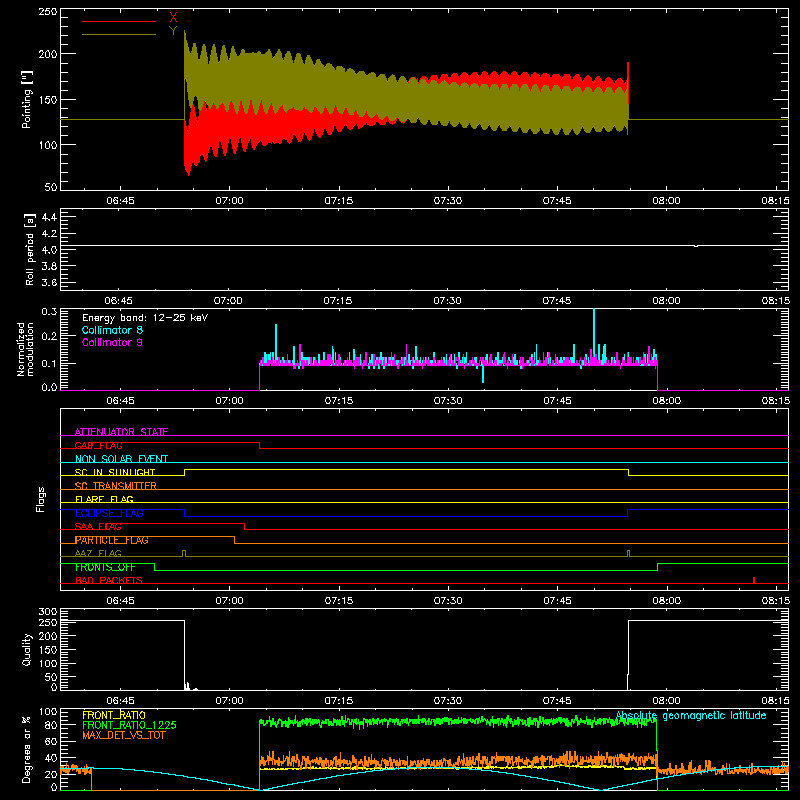Click the 'Degrees or %' axis title

(x=27, y=749)
